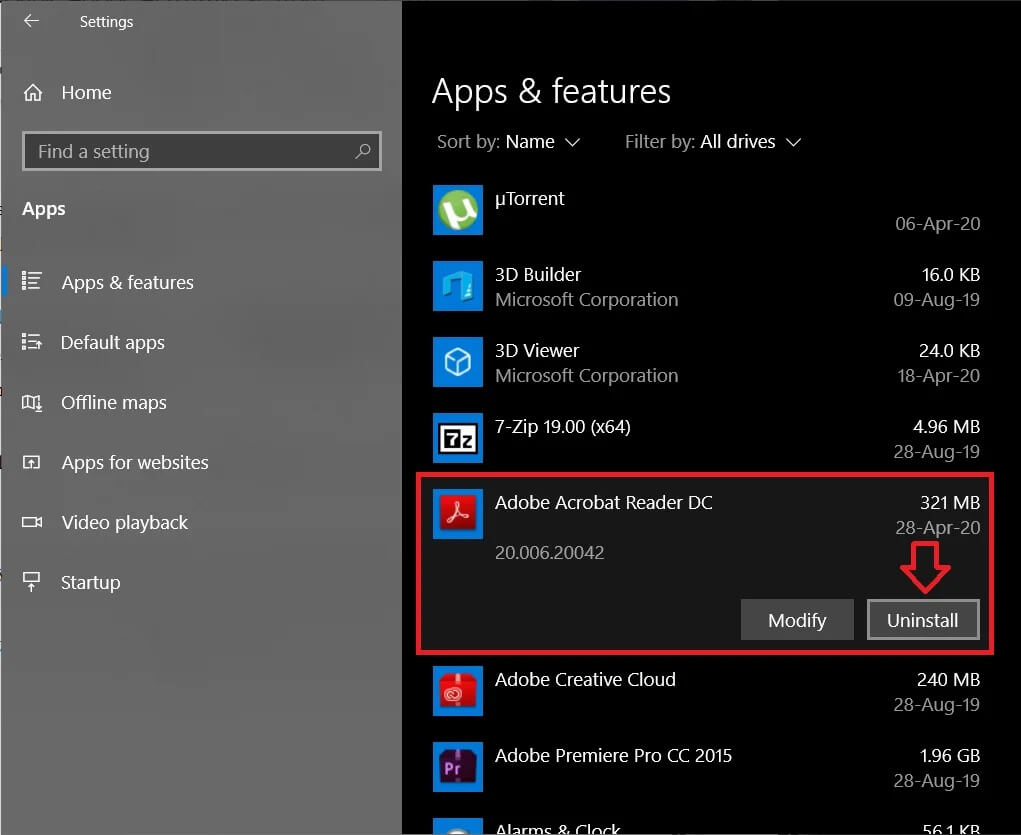Click the Apps section header in sidebar
Screen dimensions: 1021x835
[x=44, y=209]
